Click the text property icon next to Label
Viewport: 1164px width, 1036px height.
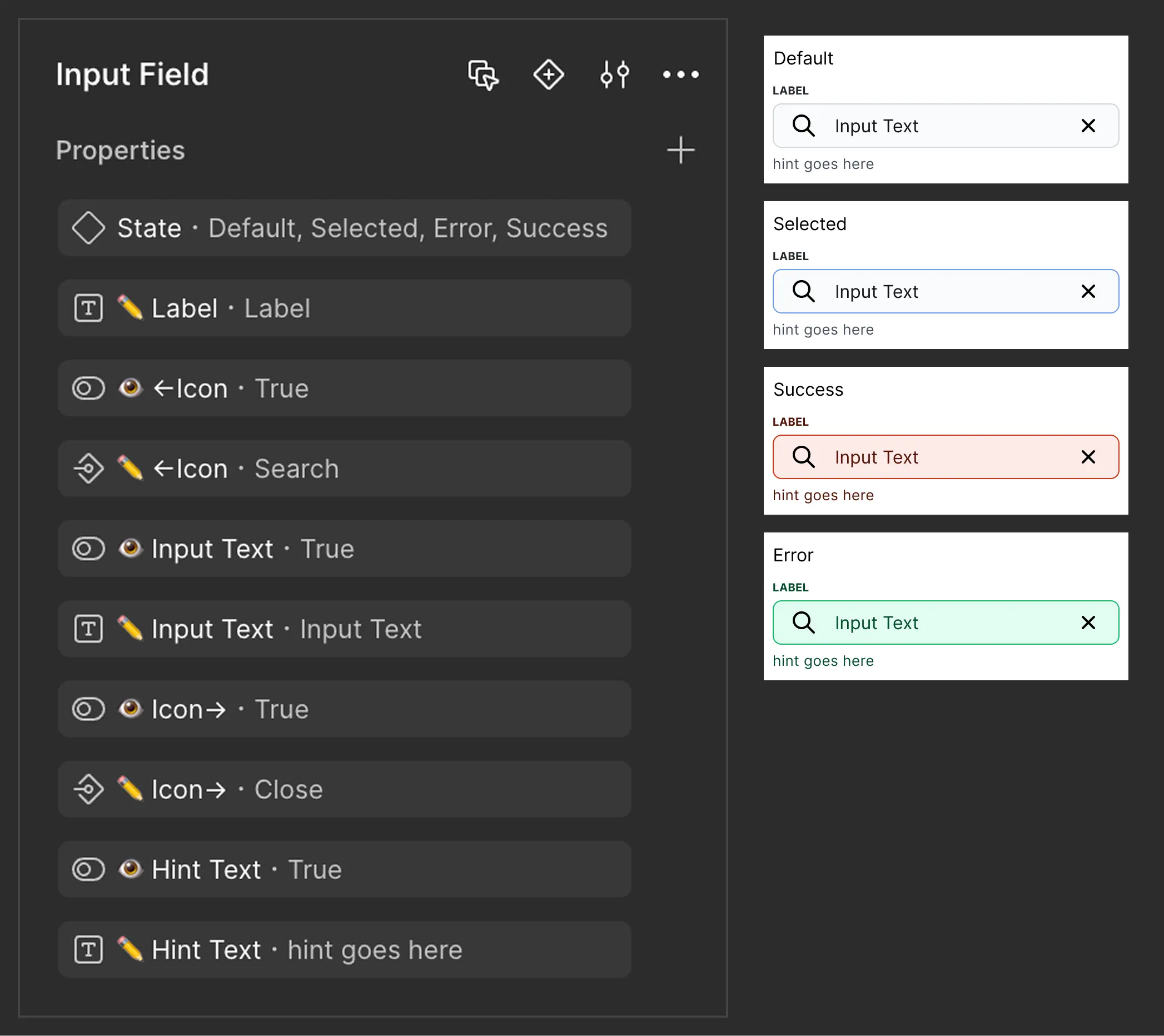pos(88,307)
